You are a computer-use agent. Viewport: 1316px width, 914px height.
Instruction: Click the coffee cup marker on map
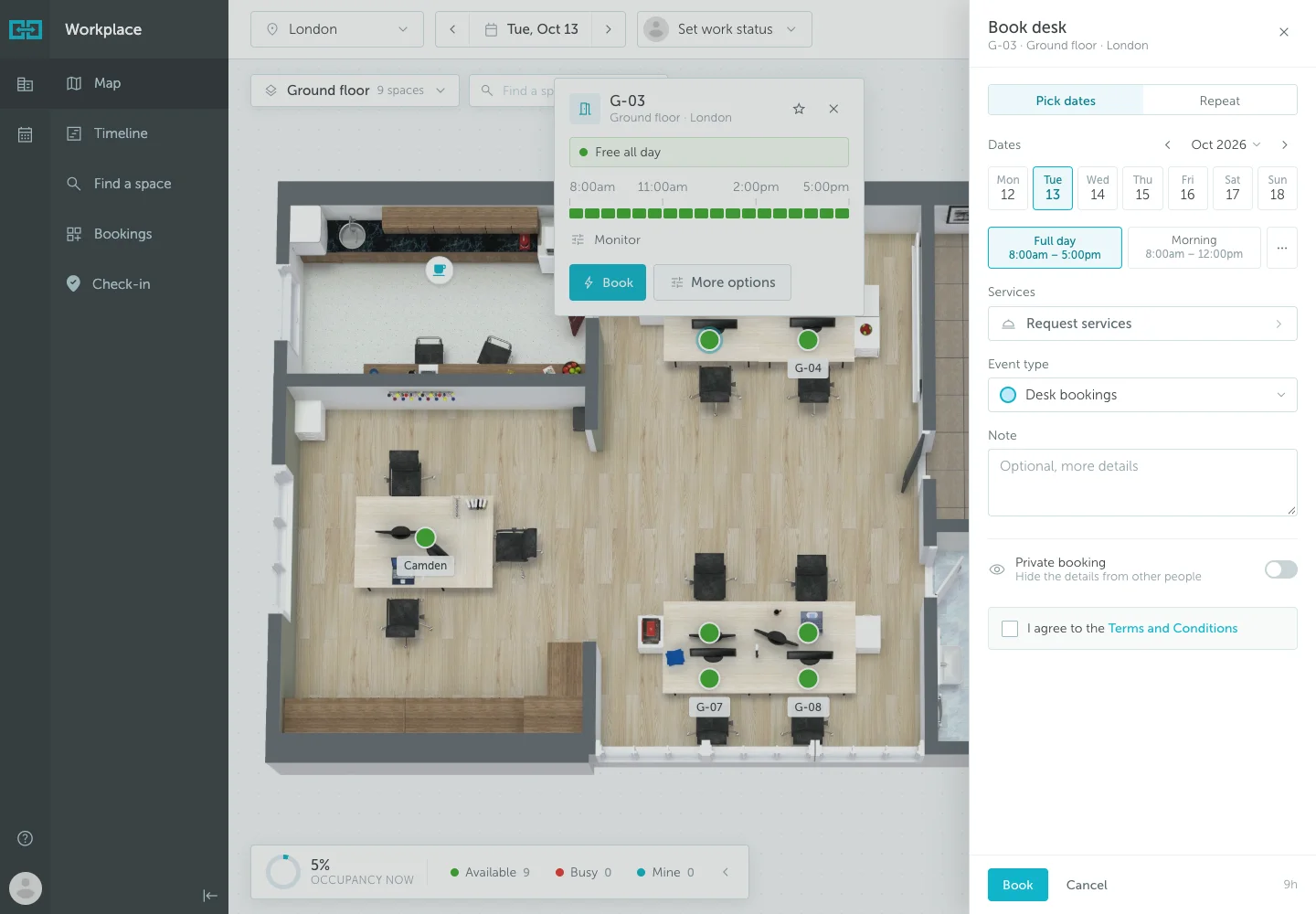pyautogui.click(x=440, y=270)
